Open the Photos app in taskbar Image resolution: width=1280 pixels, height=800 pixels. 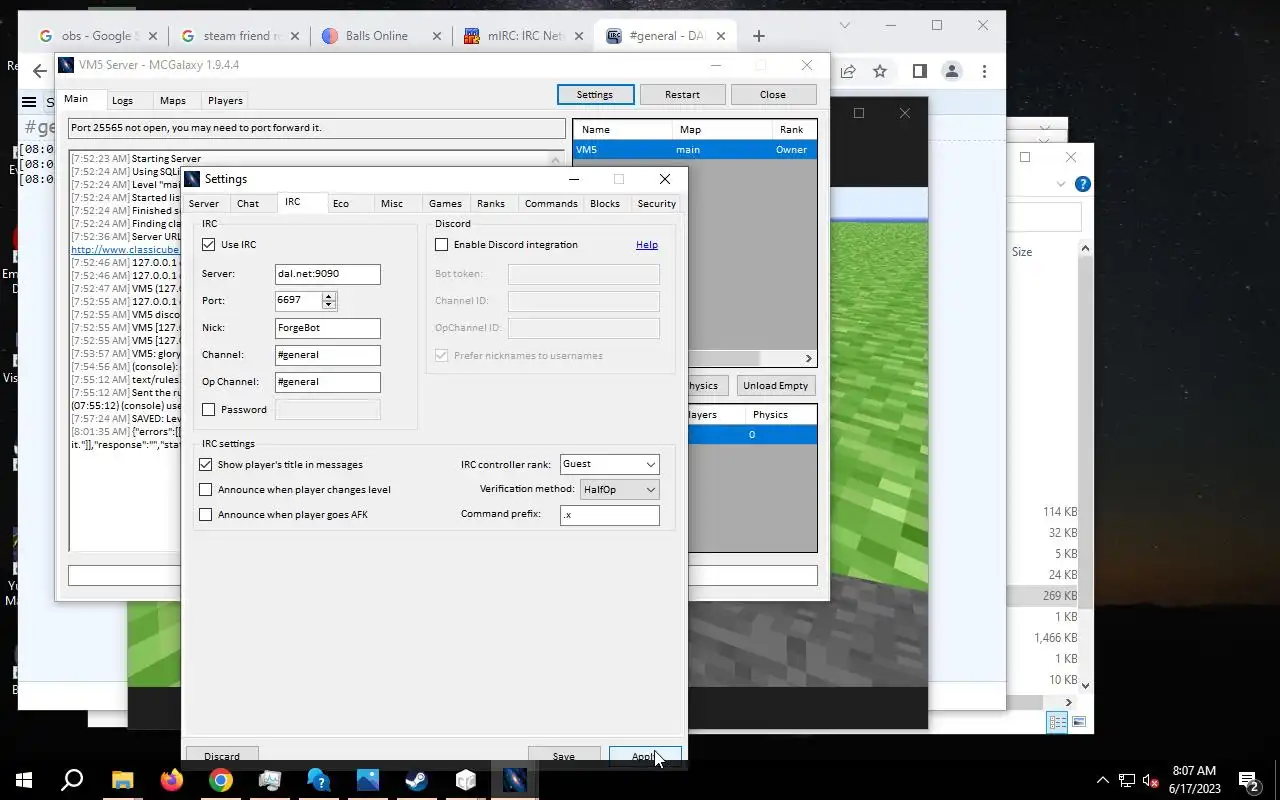(367, 780)
